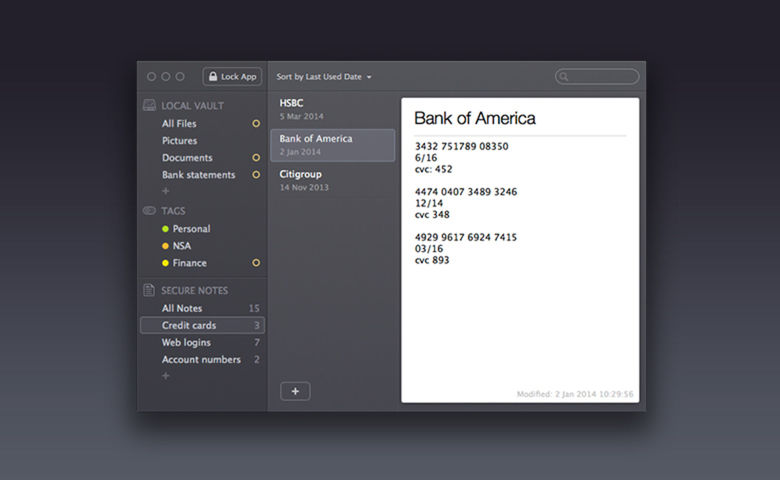
Task: Select the Credit cards category
Action: click(202, 325)
